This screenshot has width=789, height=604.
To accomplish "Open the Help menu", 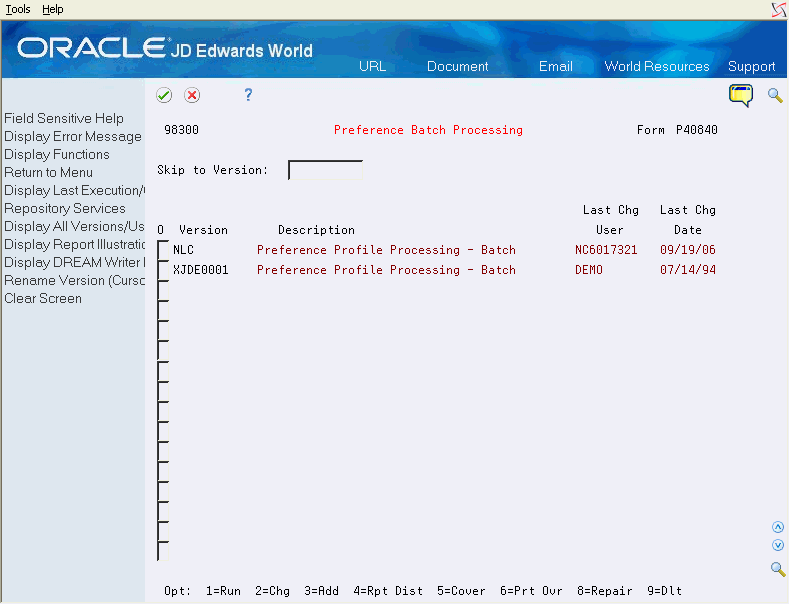I will (x=53, y=9).
